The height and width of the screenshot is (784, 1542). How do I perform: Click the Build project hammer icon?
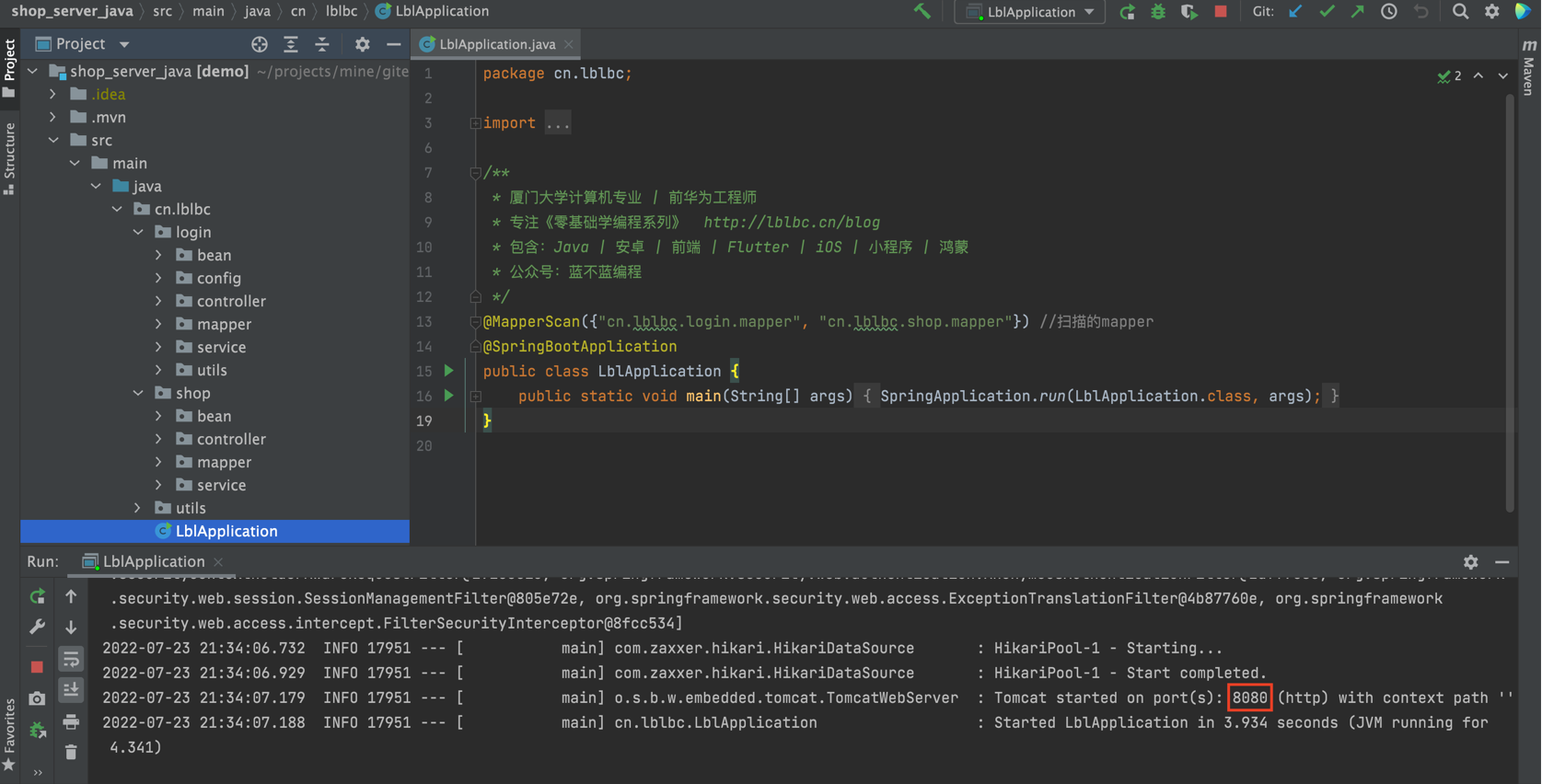click(922, 12)
